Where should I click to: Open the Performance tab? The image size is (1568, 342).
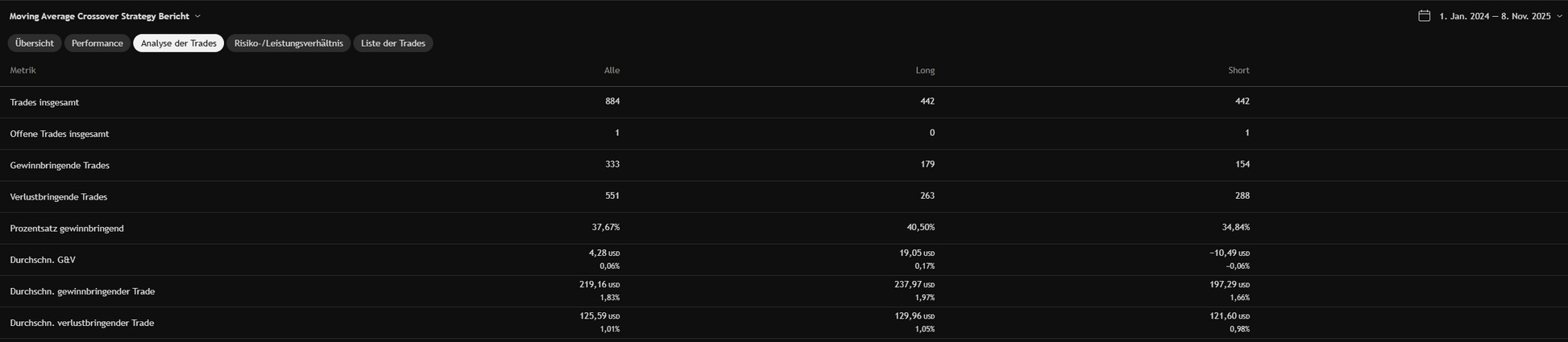97,43
